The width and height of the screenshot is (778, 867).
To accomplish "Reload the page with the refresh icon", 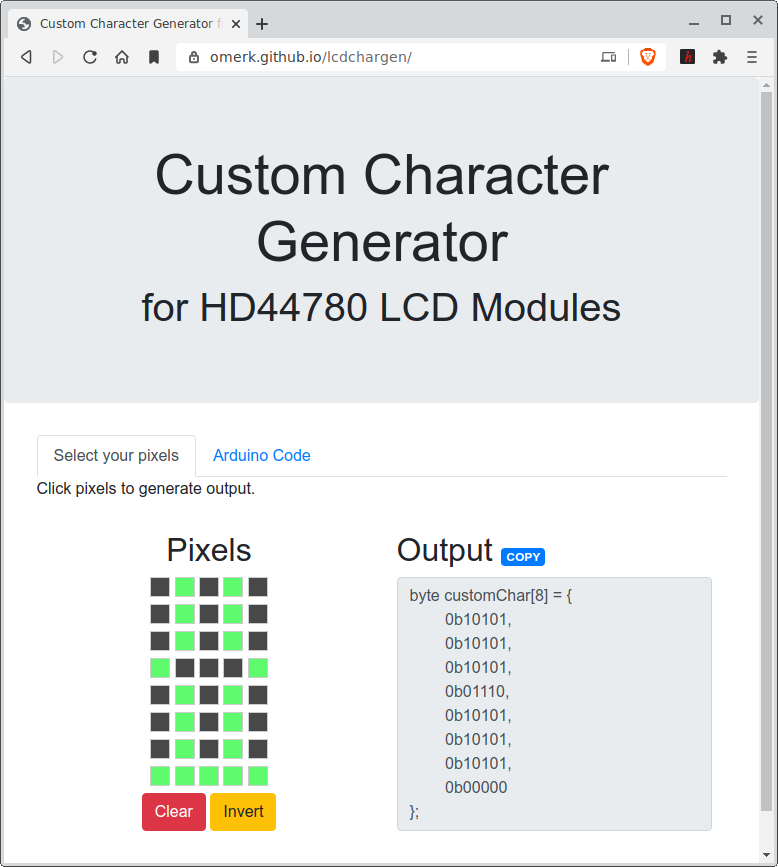I will 90,57.
